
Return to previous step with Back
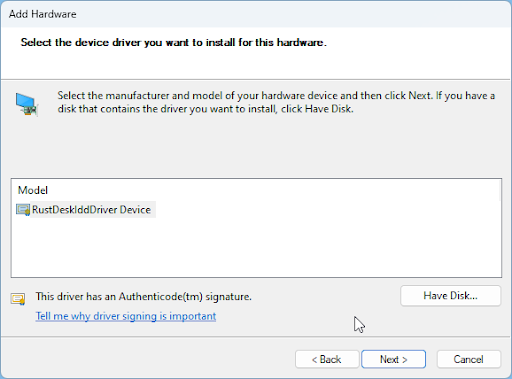[x=327, y=359]
